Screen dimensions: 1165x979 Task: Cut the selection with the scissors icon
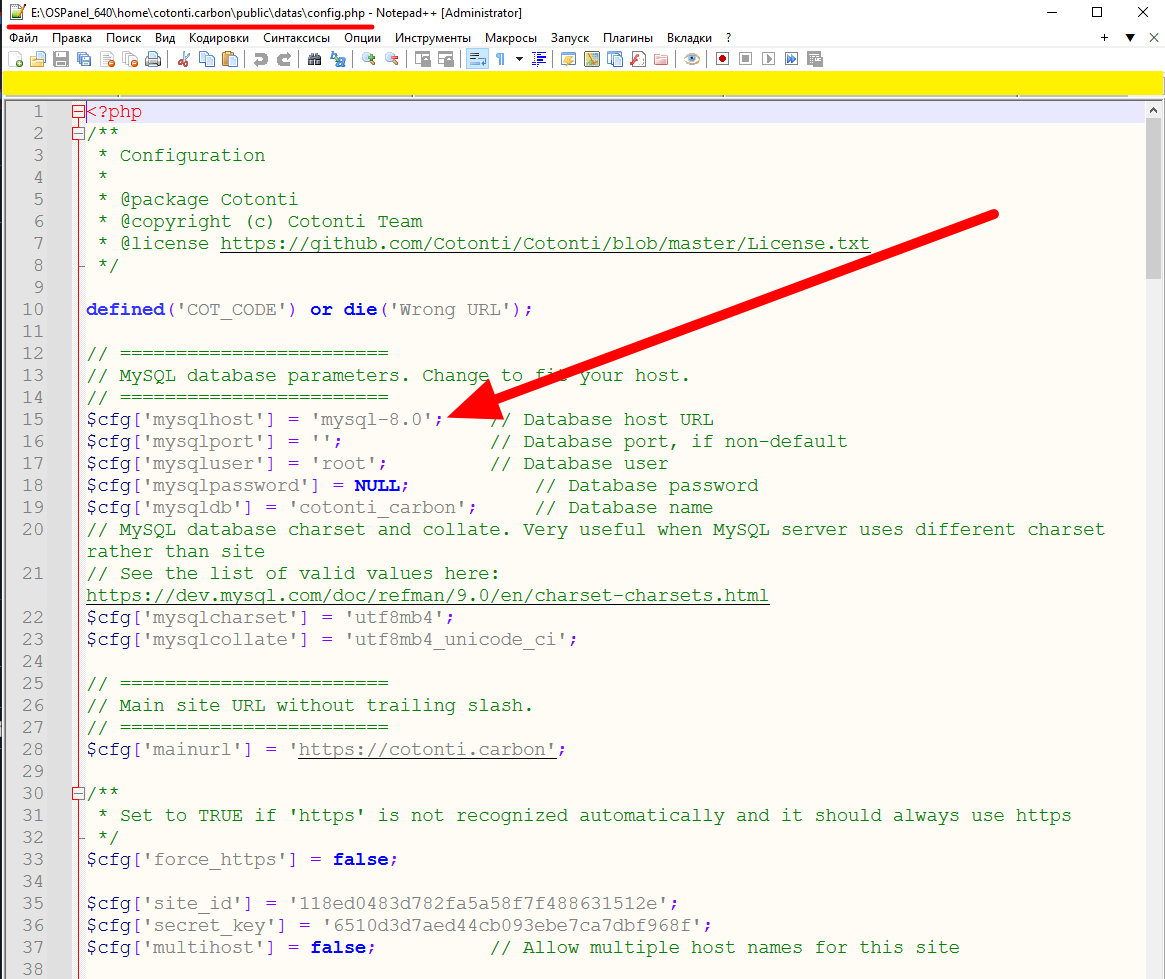184,59
